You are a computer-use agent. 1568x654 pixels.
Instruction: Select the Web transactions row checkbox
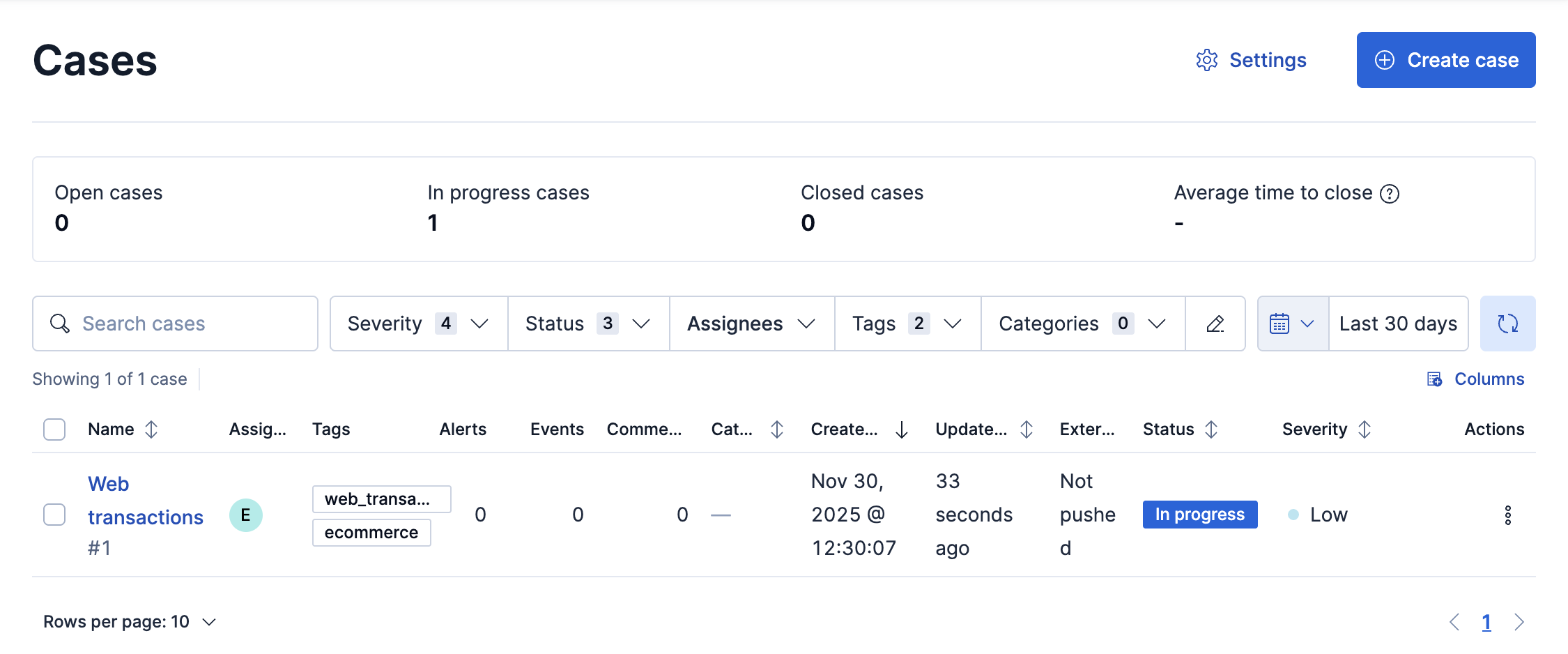[54, 515]
